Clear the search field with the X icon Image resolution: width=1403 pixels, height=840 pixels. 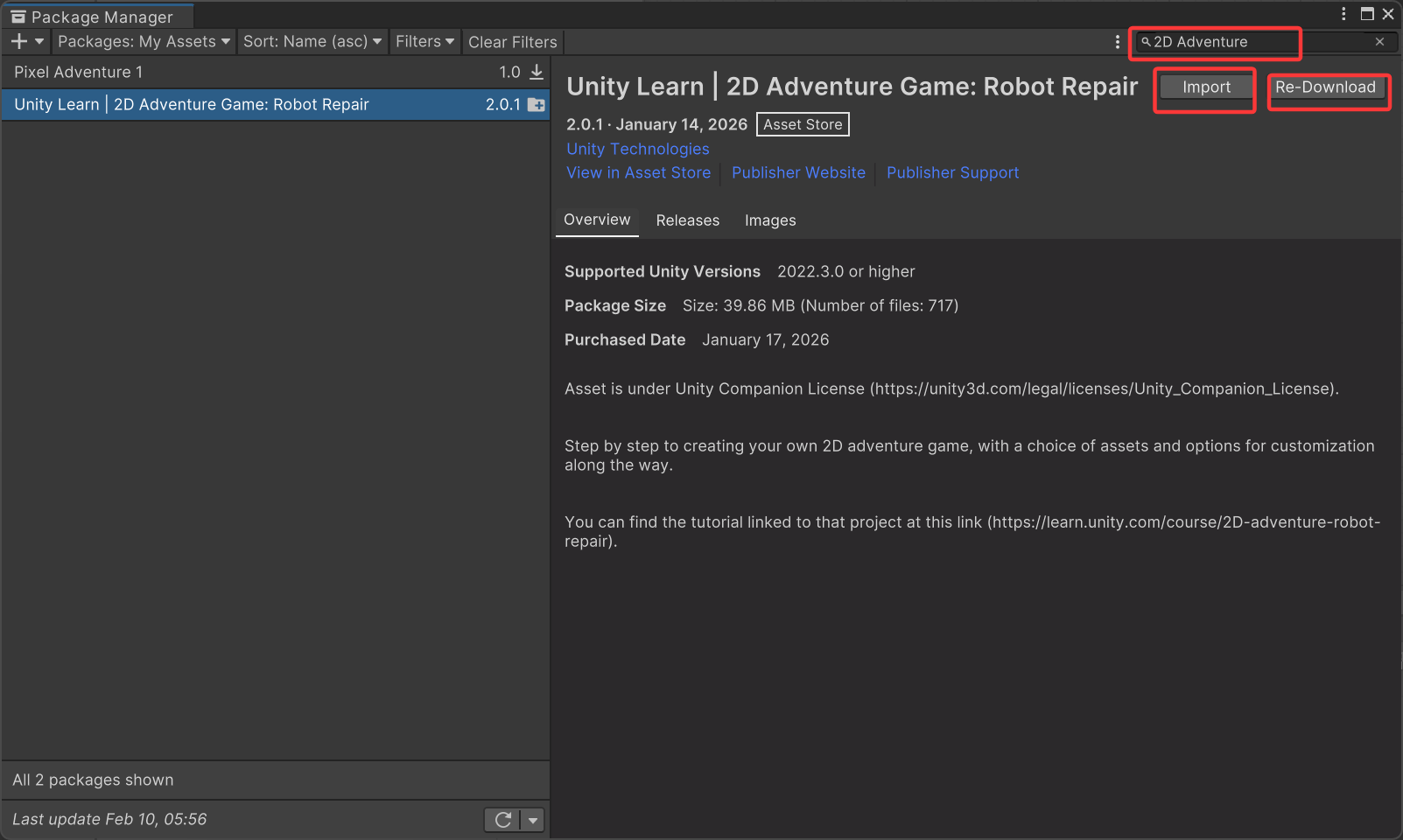coord(1380,42)
